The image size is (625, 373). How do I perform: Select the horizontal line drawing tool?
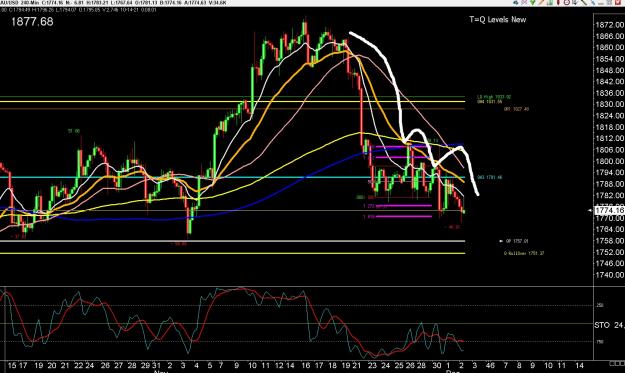click(x=601, y=3)
